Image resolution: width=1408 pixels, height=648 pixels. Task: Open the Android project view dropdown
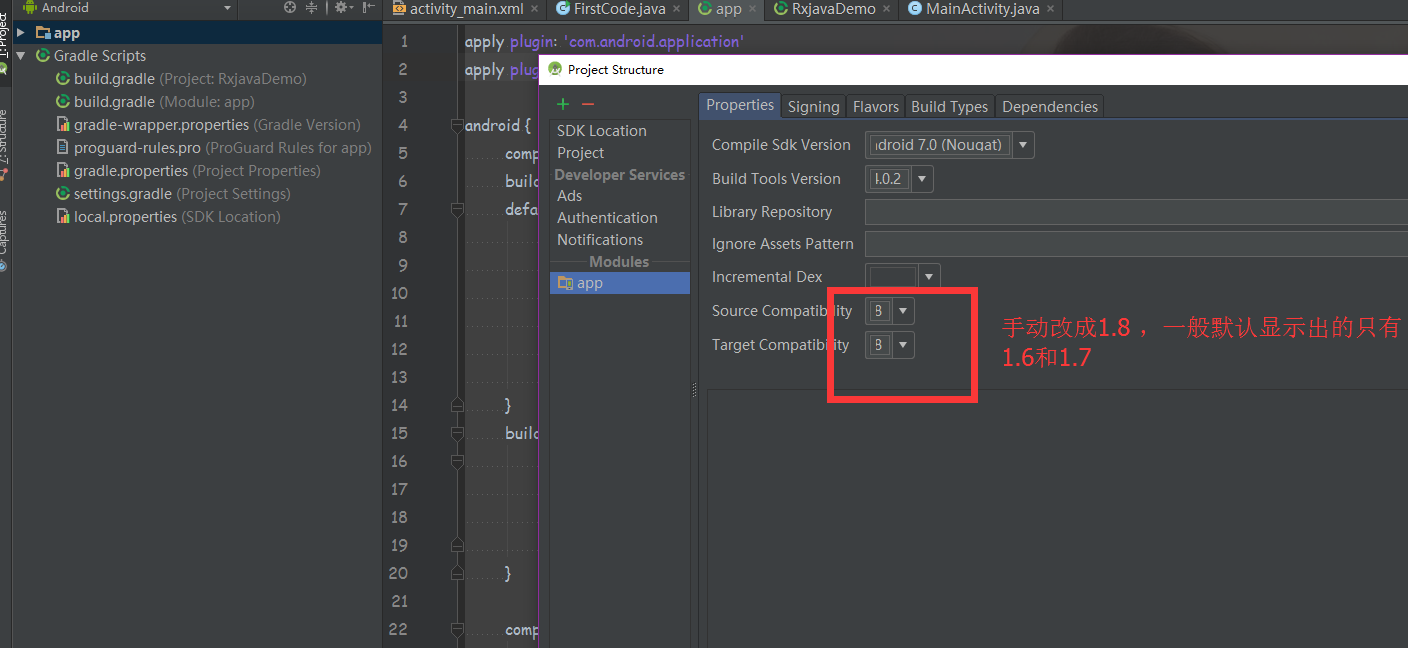(228, 8)
